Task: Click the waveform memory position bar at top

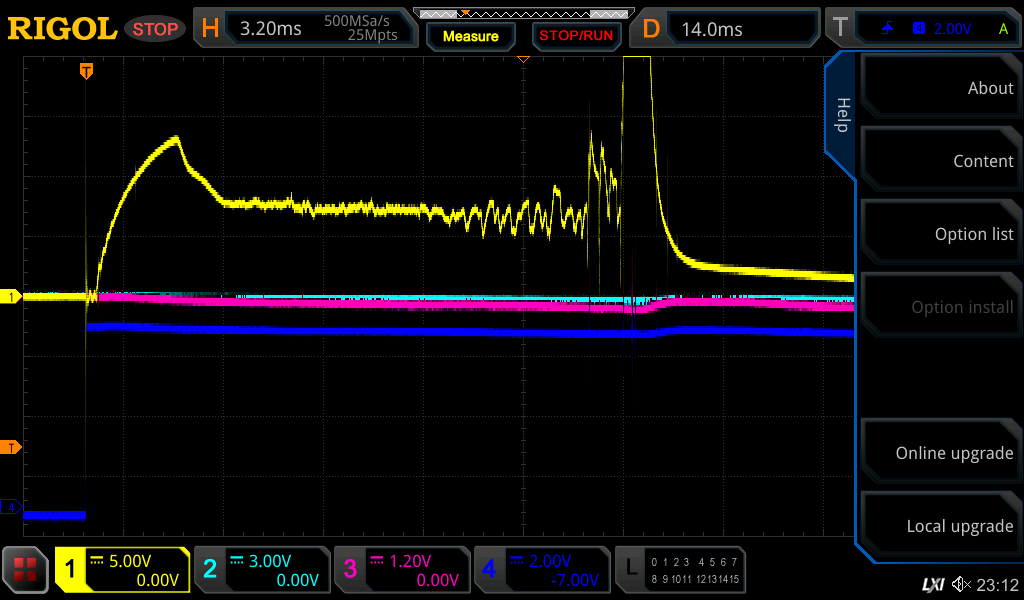Action: [522, 14]
